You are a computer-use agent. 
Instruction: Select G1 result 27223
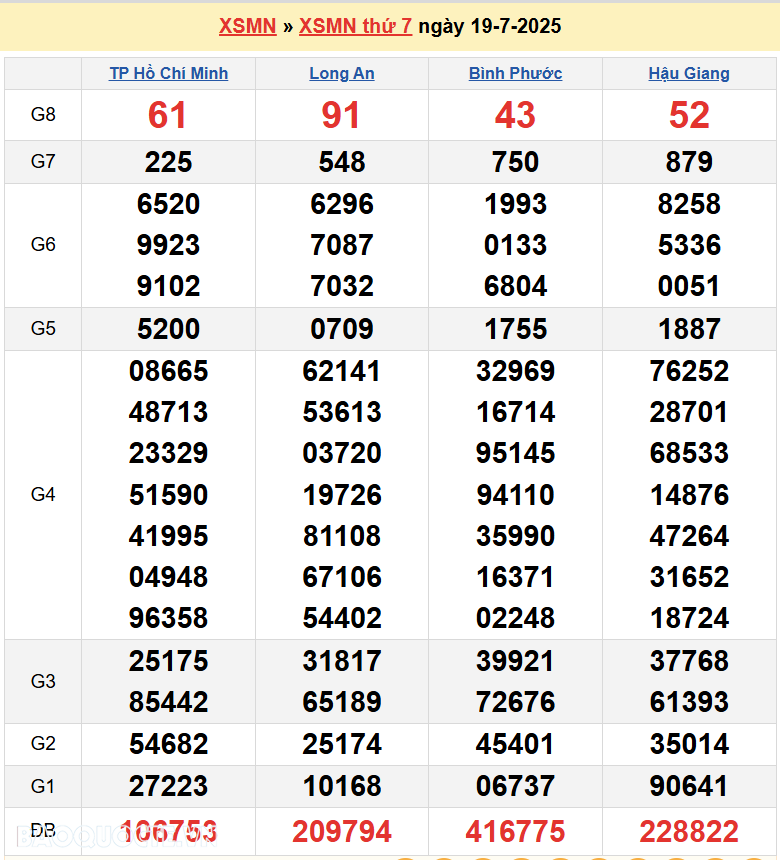coord(168,786)
